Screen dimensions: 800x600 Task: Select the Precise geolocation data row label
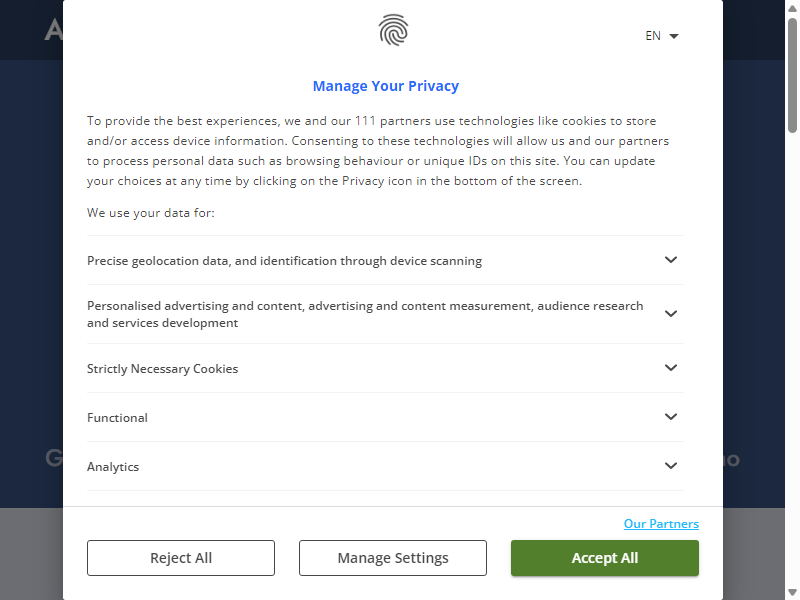[x=284, y=261]
